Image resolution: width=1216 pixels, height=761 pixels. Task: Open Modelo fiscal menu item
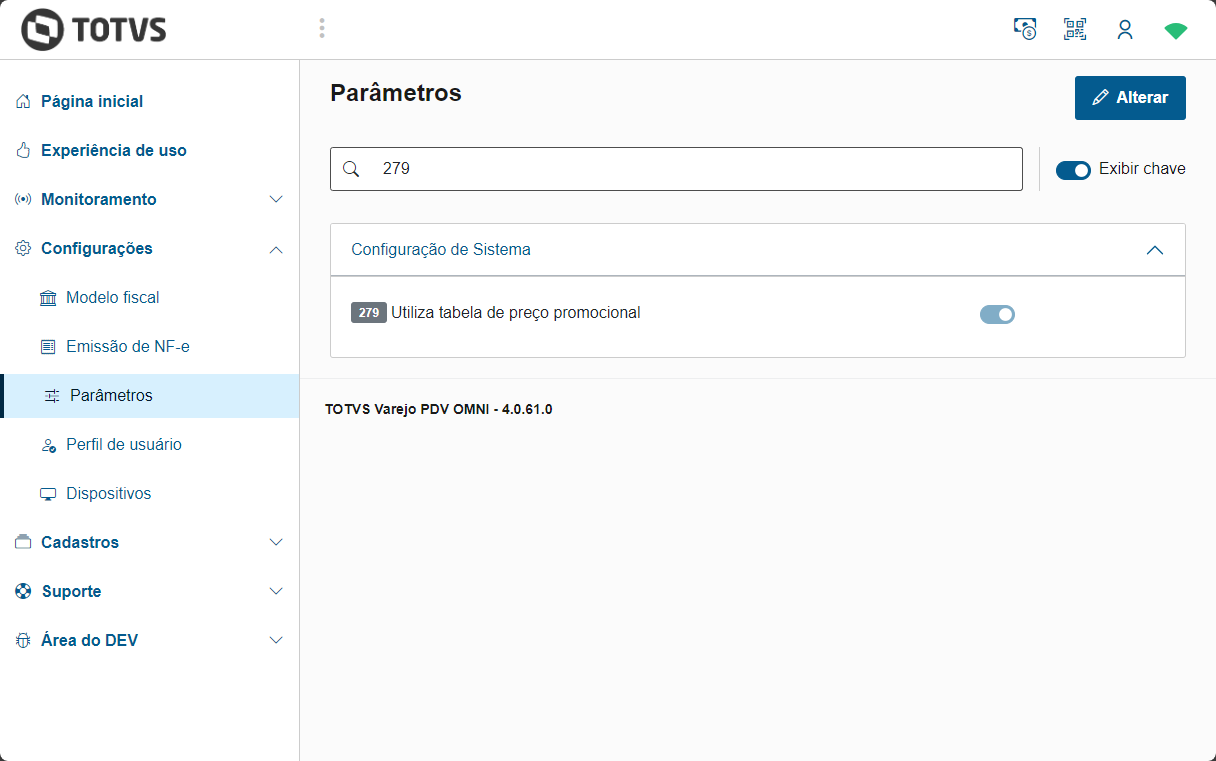tap(112, 297)
